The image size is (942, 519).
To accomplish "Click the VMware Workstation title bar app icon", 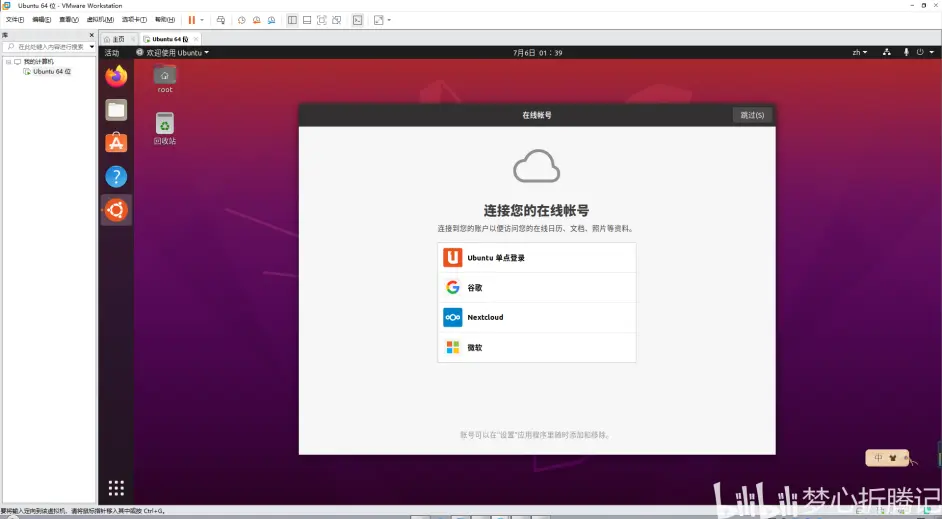I will 7,5.
